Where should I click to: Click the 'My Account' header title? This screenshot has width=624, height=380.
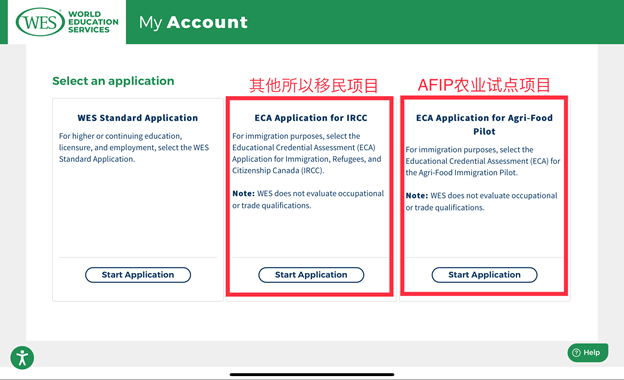click(x=193, y=22)
